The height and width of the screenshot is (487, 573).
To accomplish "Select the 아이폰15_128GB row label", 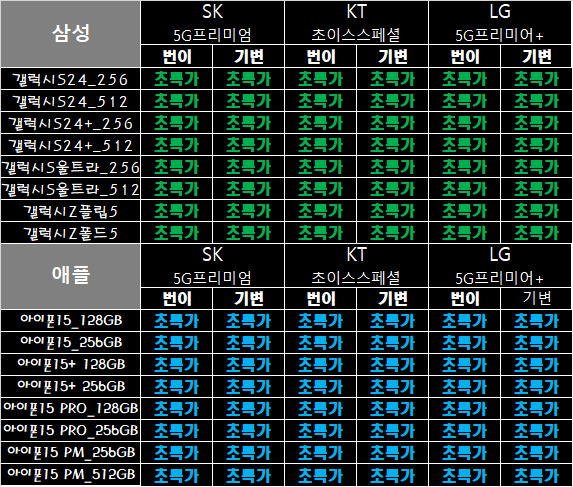I will tap(71, 321).
